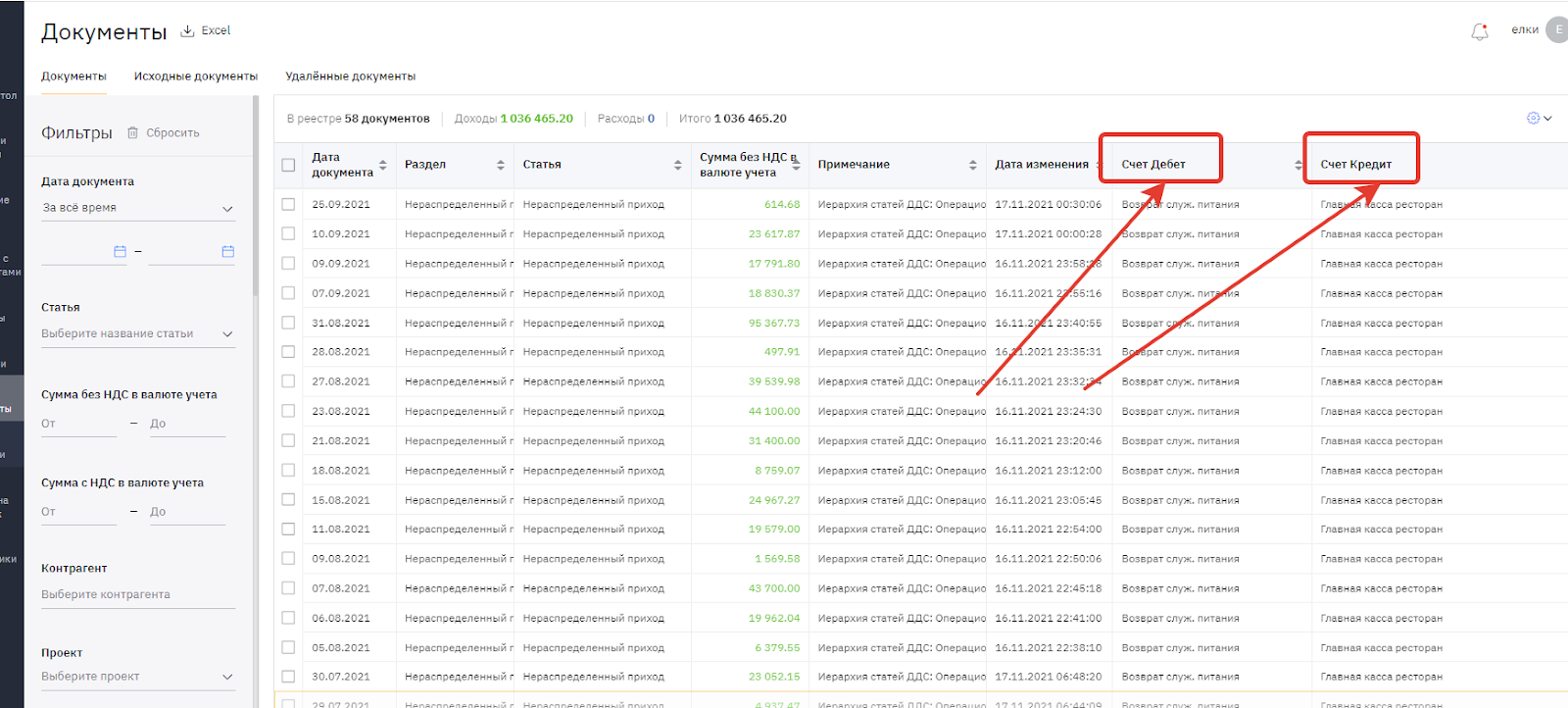The image size is (1568, 708).
Task: Sort by Примечание column arrows
Action: pos(972,165)
